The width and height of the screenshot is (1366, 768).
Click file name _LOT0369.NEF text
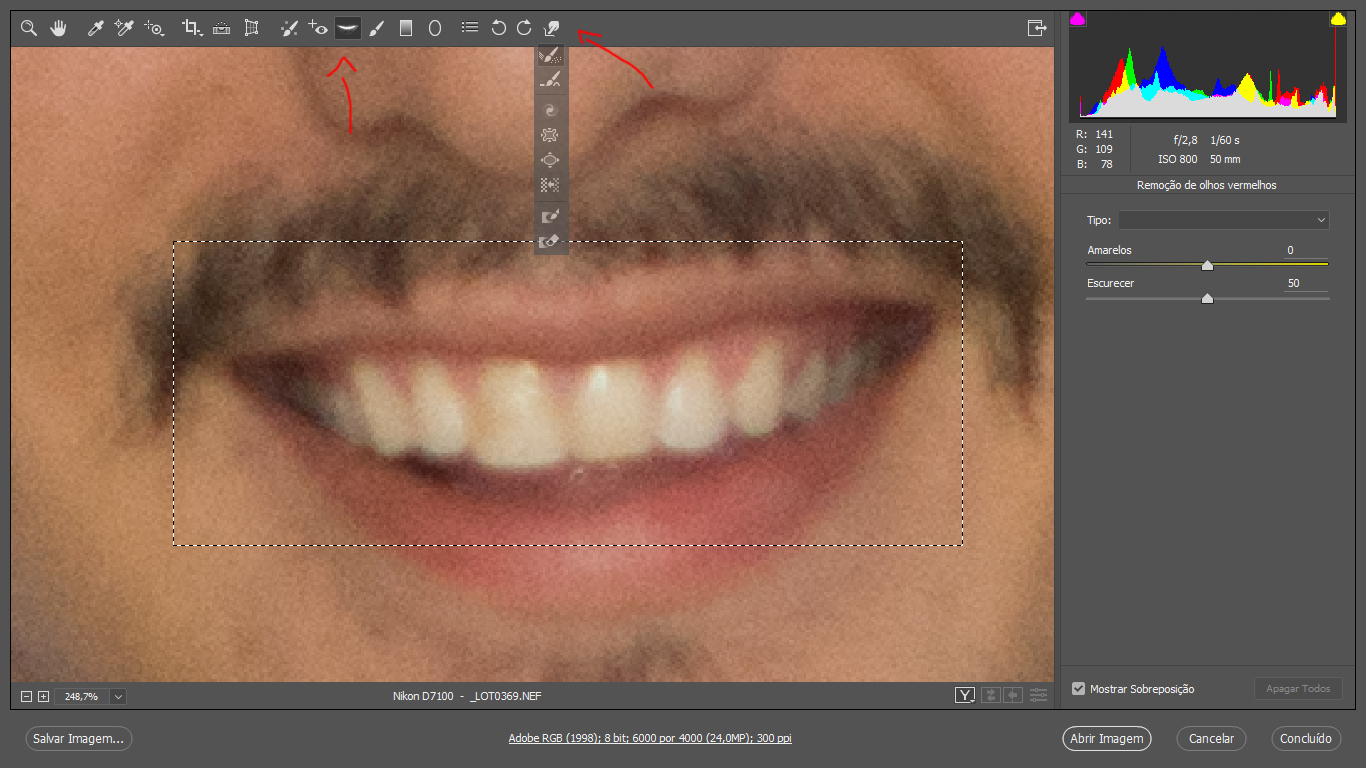point(506,696)
